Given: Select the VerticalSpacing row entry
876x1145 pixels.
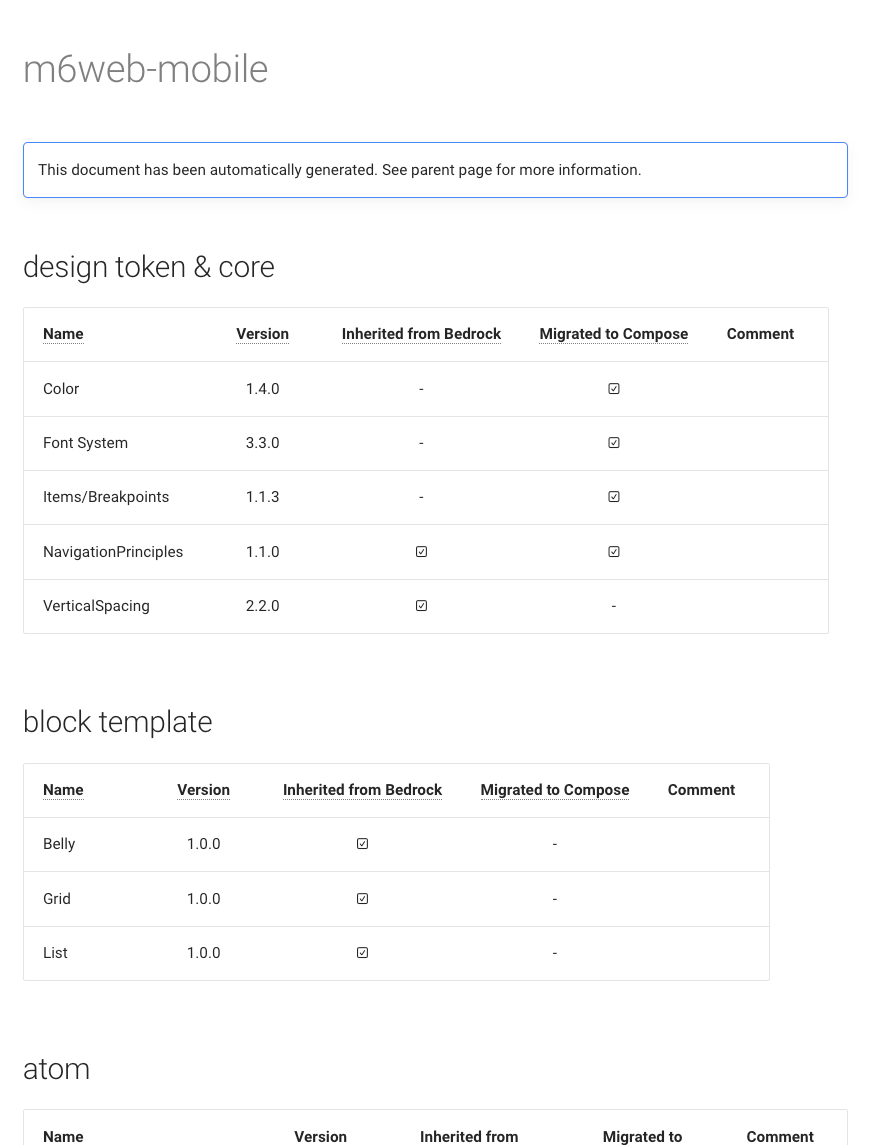Looking at the screenshot, I should (x=96, y=605).
